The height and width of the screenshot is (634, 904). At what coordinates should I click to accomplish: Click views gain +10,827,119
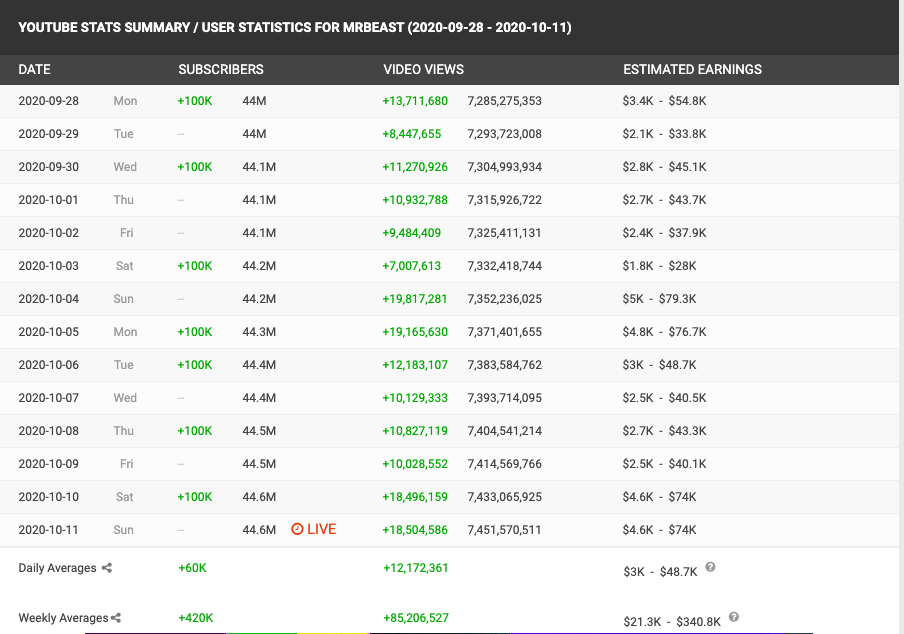tap(415, 431)
